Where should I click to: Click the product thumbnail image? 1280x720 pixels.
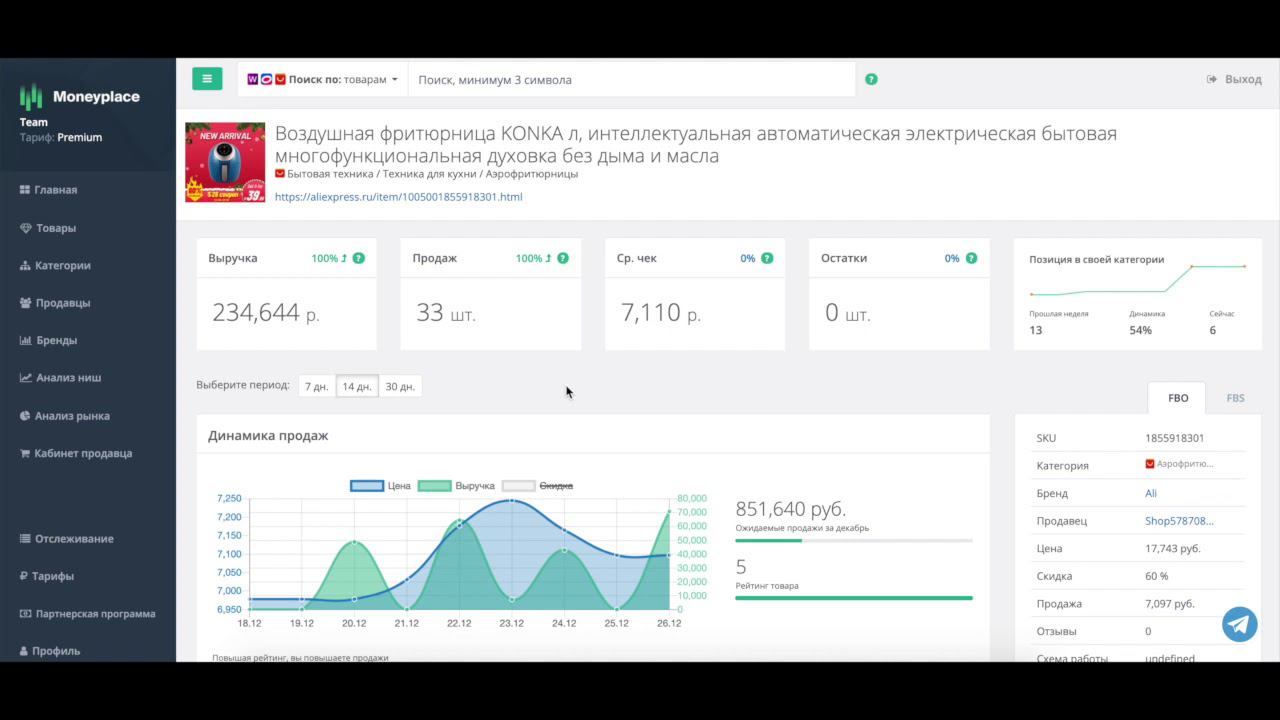click(225, 163)
